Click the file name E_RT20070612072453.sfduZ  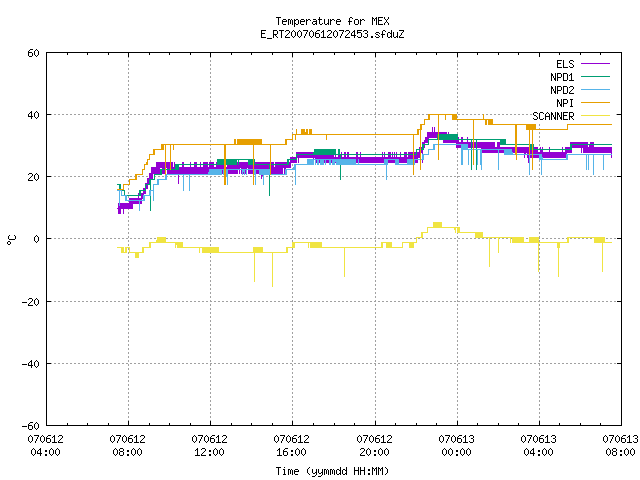[x=332, y=34]
